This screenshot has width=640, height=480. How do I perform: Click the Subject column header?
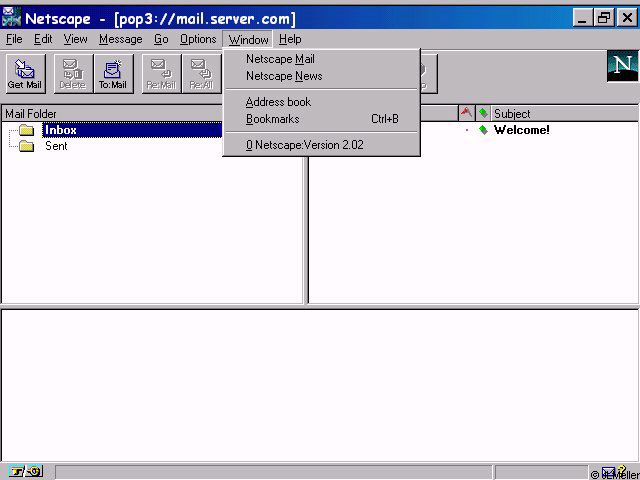pos(565,113)
